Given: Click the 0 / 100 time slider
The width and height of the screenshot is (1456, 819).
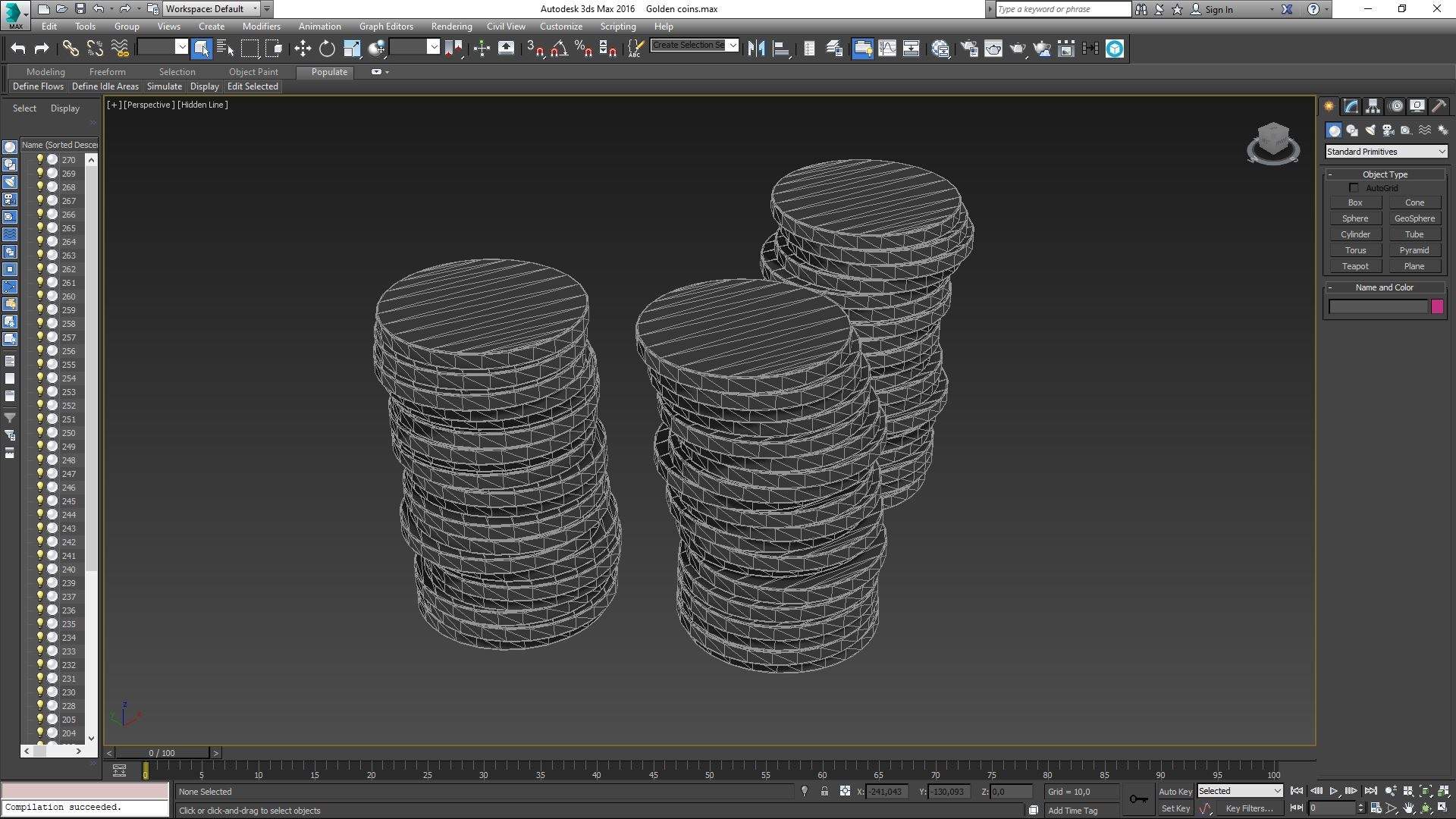Looking at the screenshot, I should (x=162, y=753).
